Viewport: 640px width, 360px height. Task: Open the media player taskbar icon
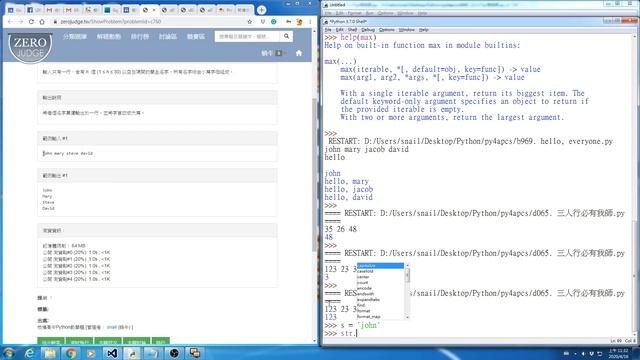(x=91, y=353)
